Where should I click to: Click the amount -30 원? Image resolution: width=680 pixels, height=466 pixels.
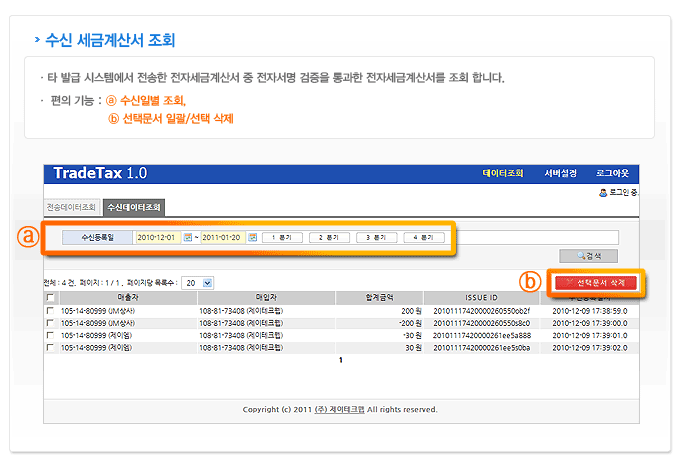412,335
